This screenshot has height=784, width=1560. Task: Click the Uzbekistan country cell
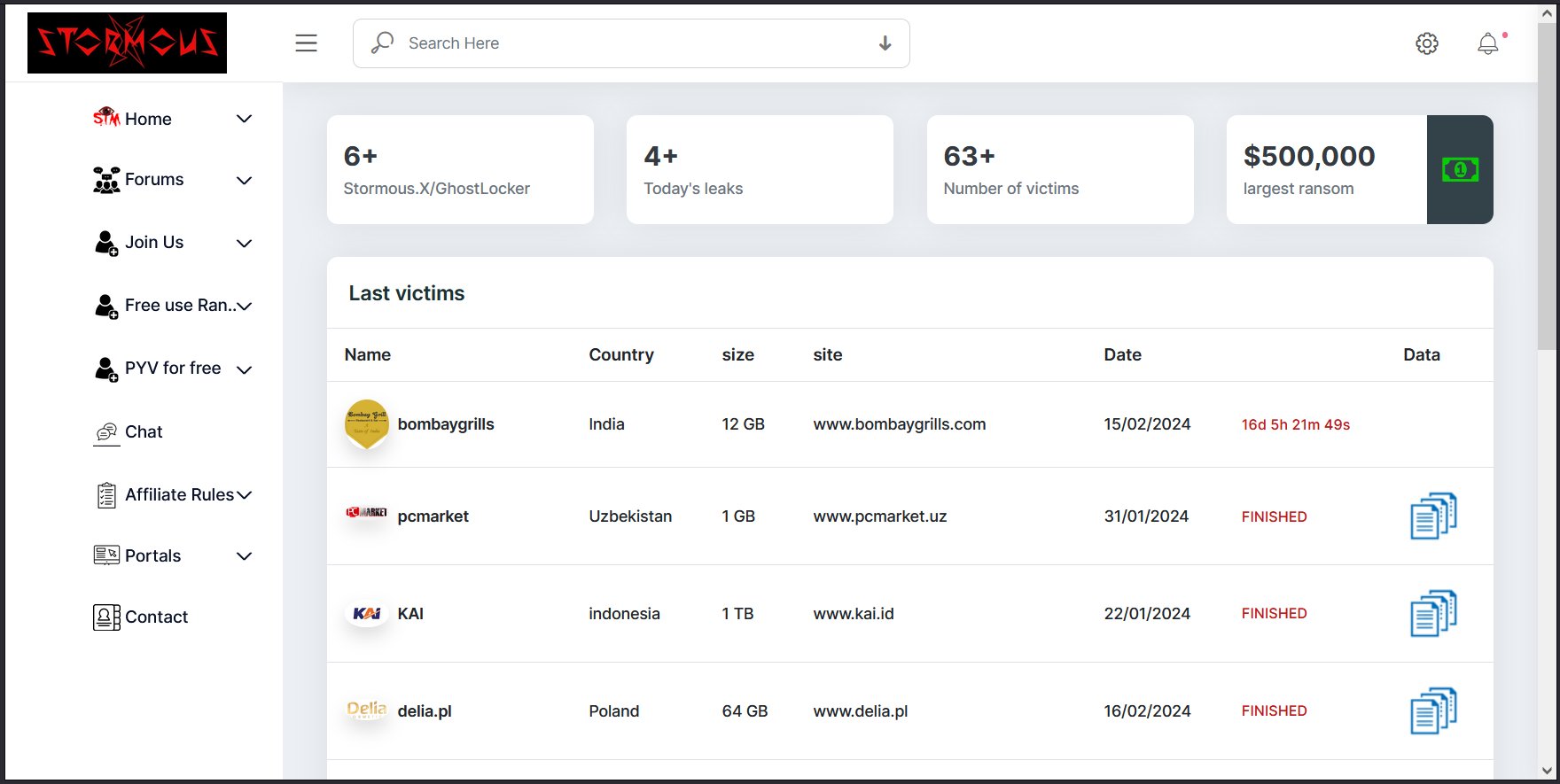tap(630, 516)
